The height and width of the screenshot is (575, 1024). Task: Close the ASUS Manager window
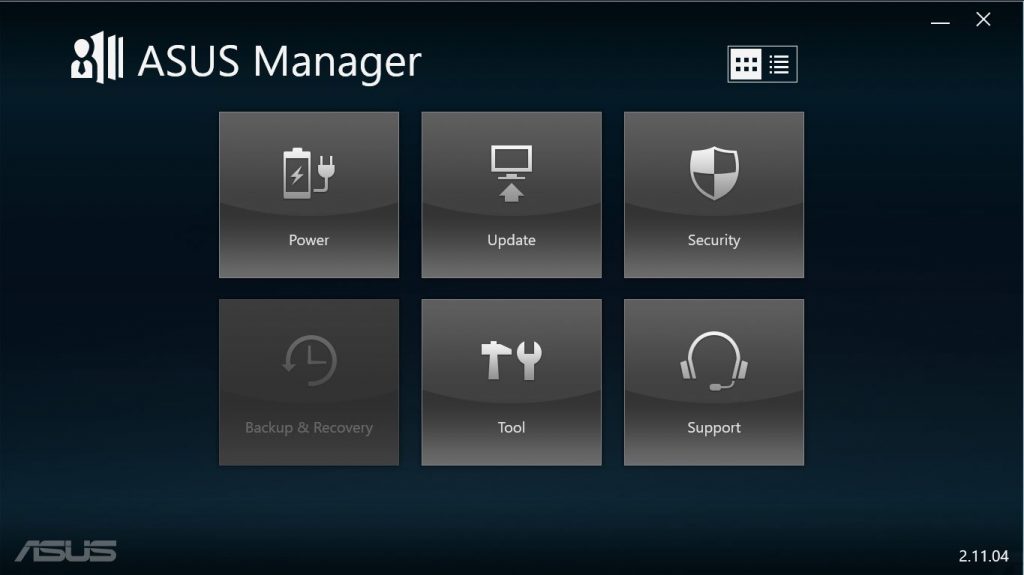[983, 20]
